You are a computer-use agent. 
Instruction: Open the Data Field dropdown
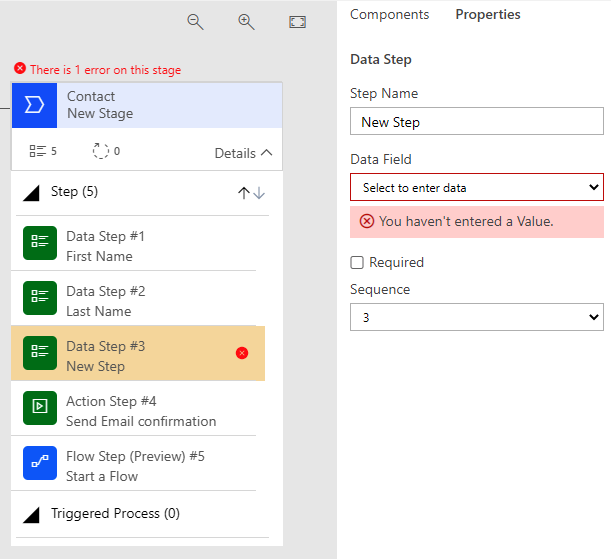[477, 187]
